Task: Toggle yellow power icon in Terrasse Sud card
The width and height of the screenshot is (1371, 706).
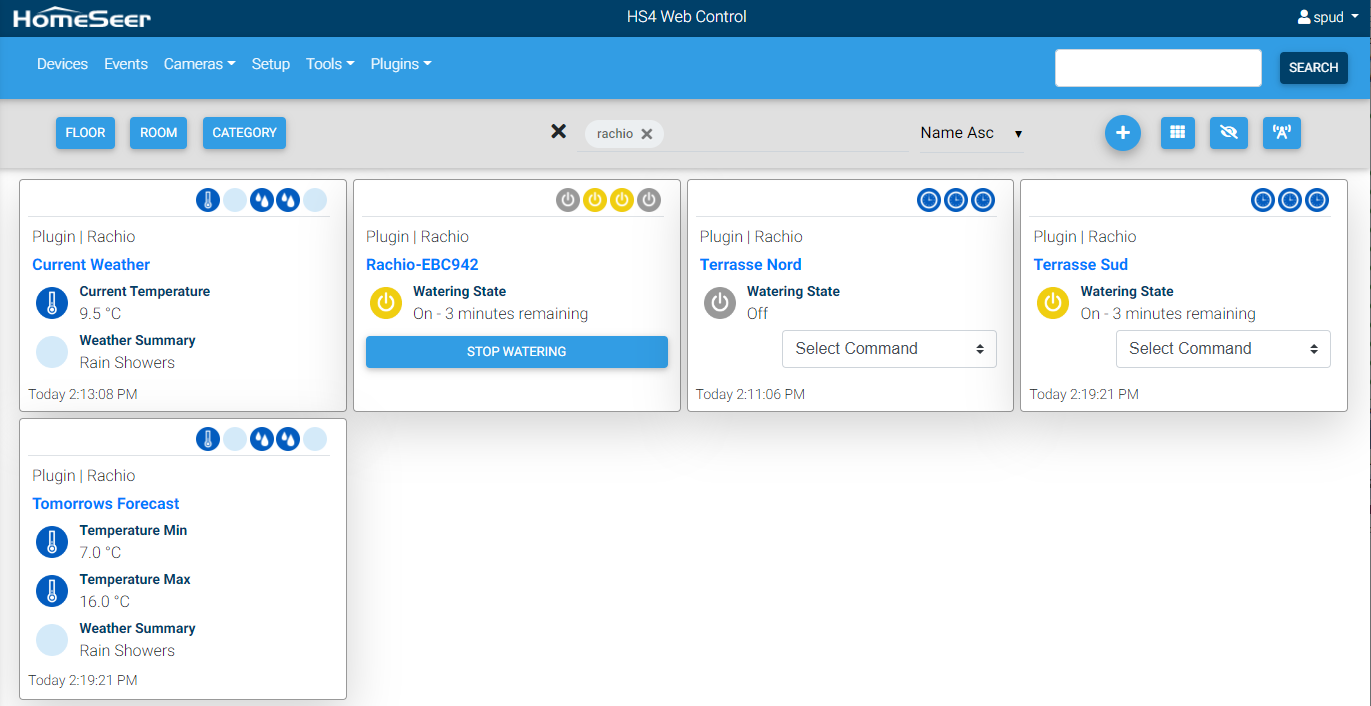Action: [1053, 303]
